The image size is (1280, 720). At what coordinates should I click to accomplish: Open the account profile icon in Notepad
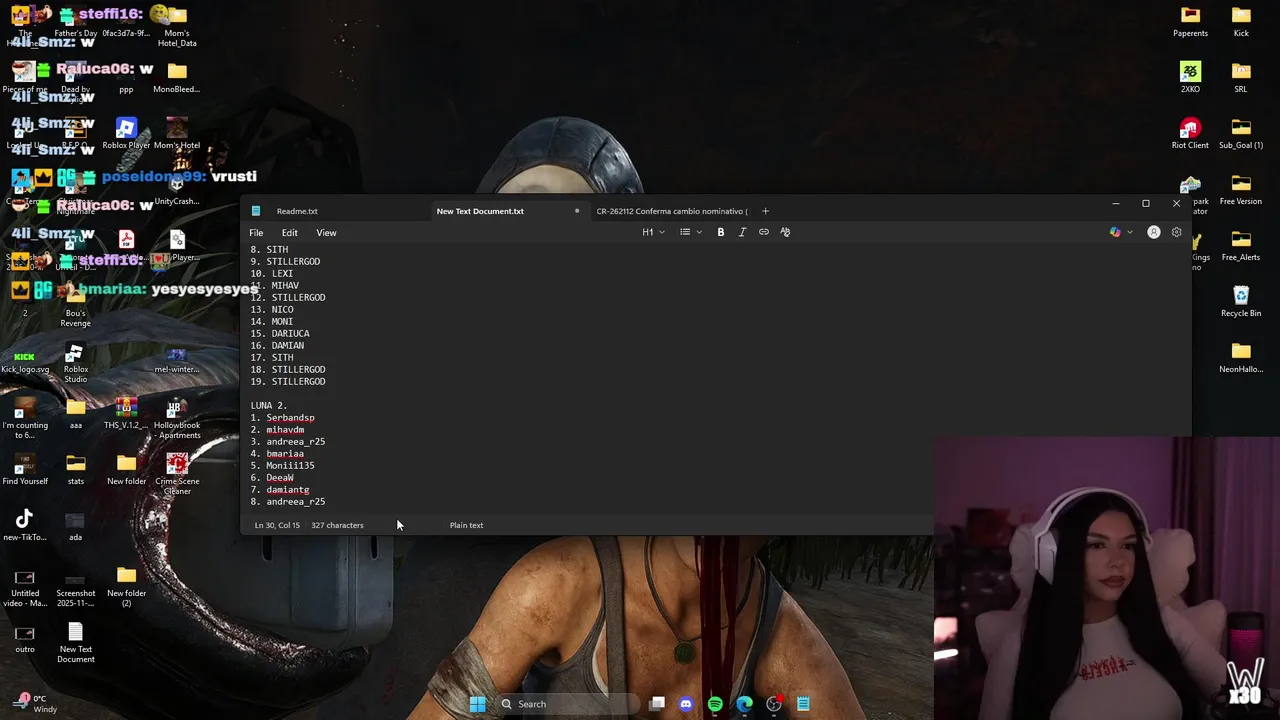[1154, 232]
